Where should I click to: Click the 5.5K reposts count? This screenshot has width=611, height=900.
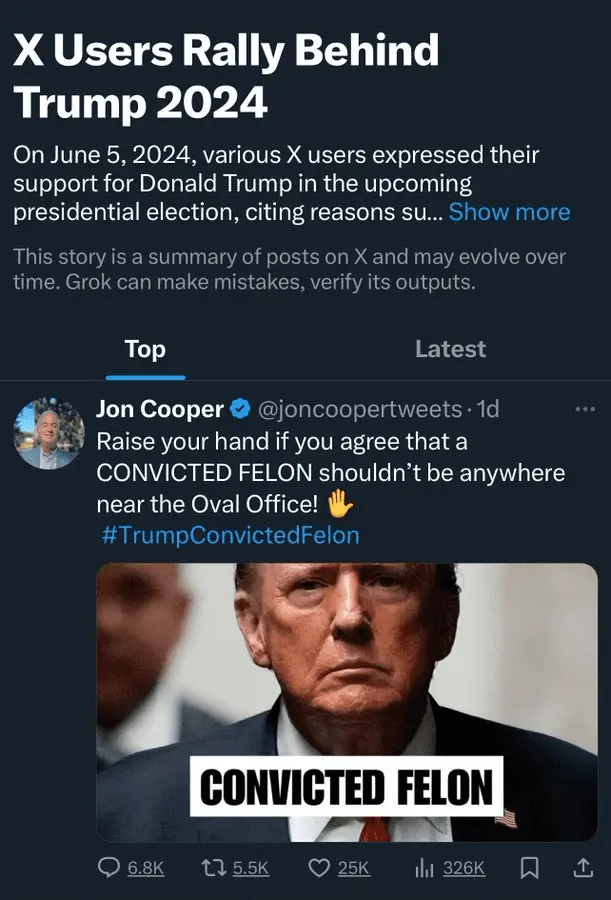click(251, 868)
